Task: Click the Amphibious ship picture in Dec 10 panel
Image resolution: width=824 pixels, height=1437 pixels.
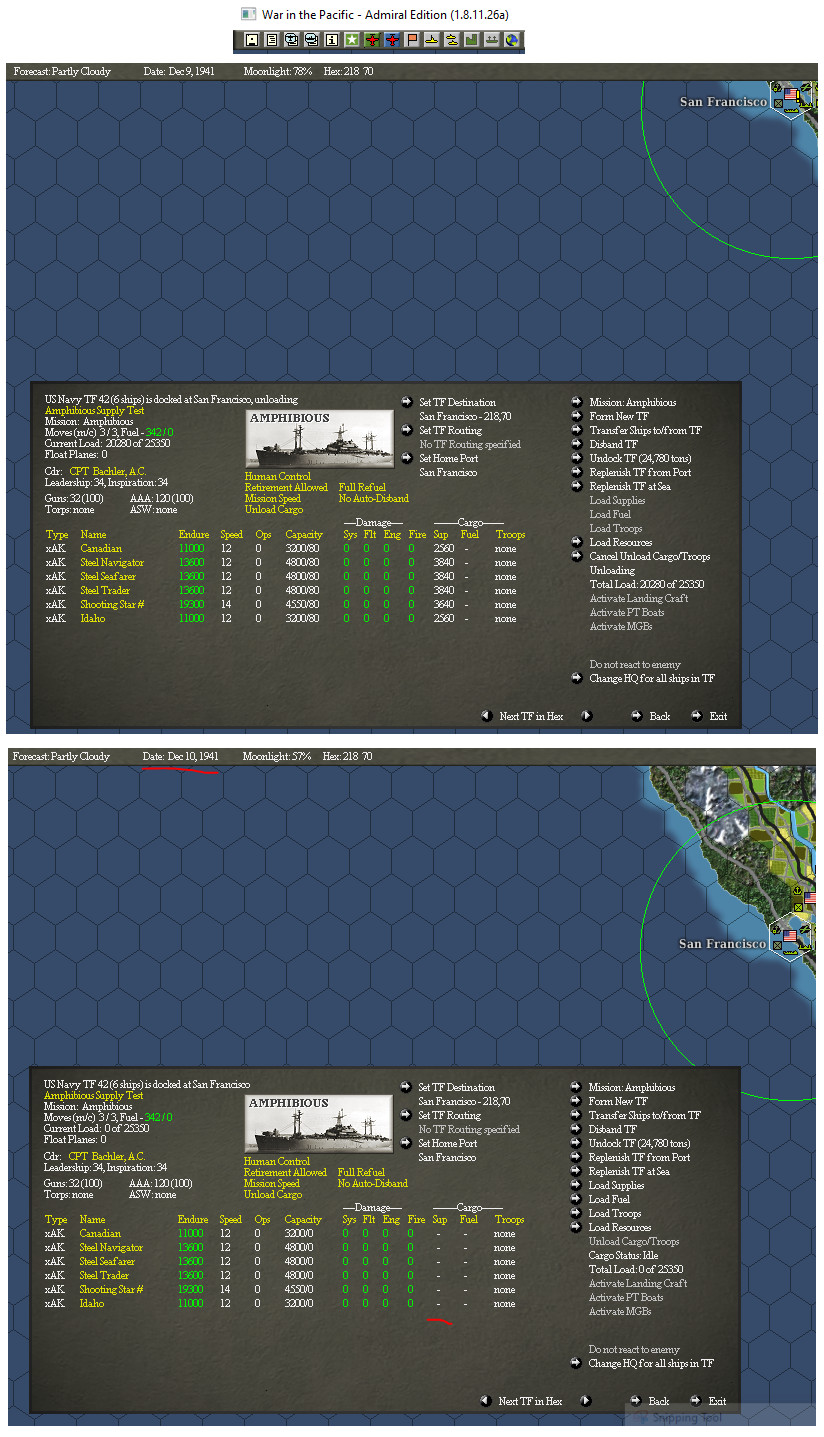Action: [x=318, y=1124]
